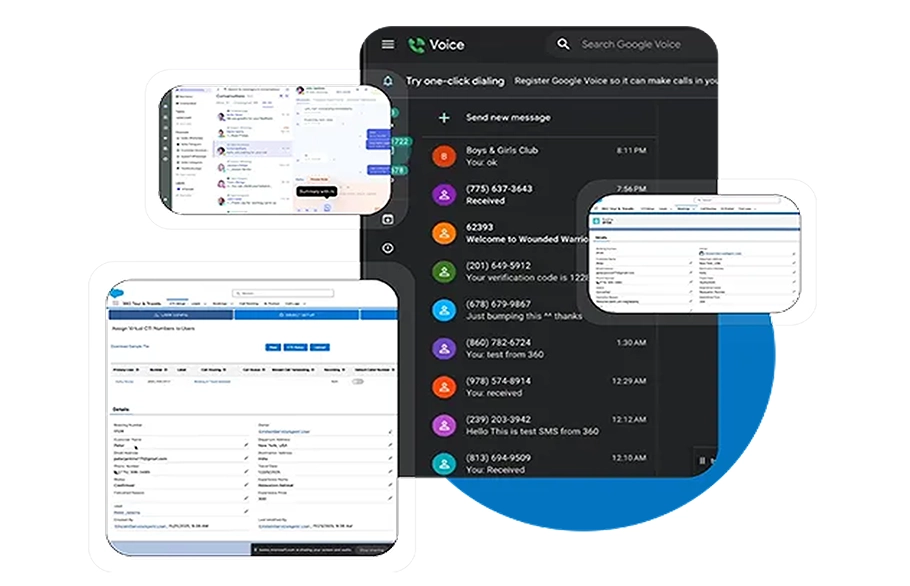This screenshot has height=586, width=910.
Task: Open the (860) 782-6724 conversation text
Action: 504,349
